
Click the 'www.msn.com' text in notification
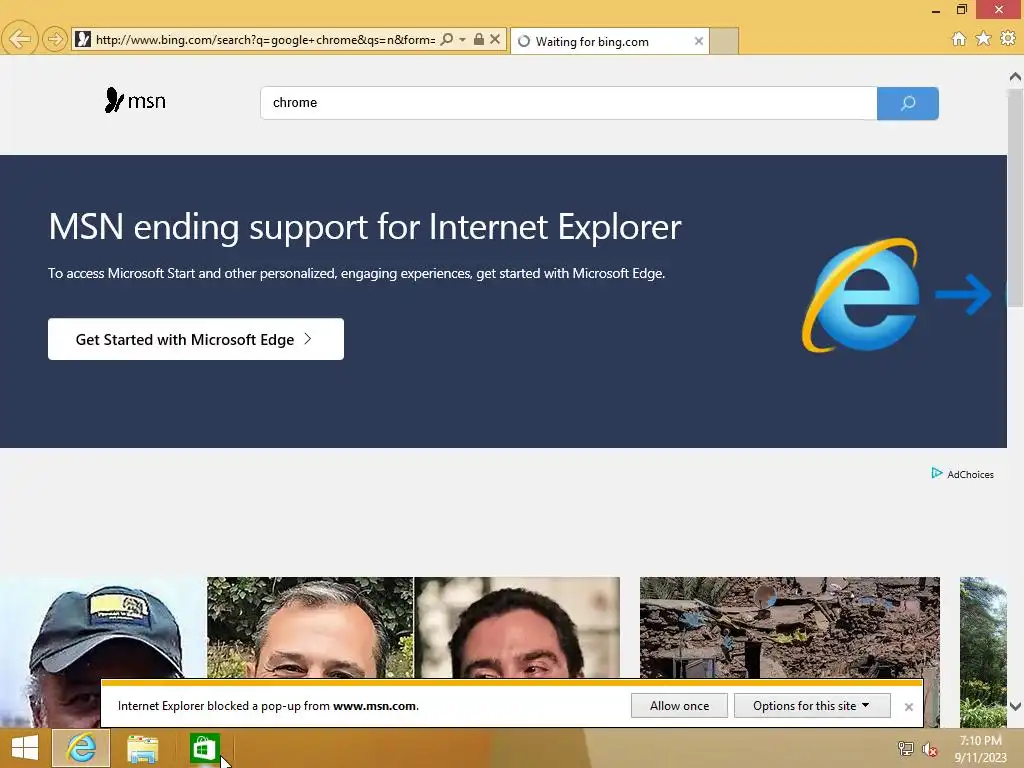point(374,706)
